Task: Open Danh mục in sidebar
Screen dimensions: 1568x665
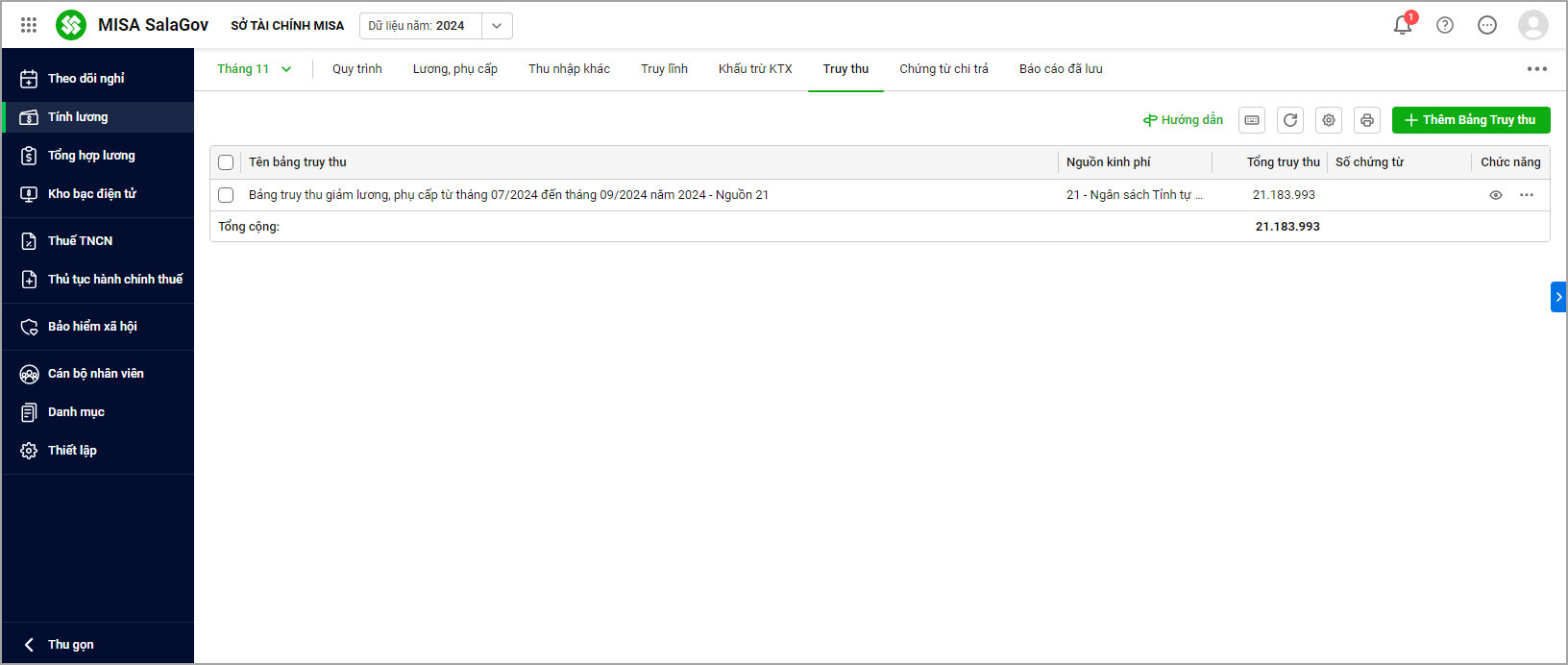Action: tap(98, 412)
